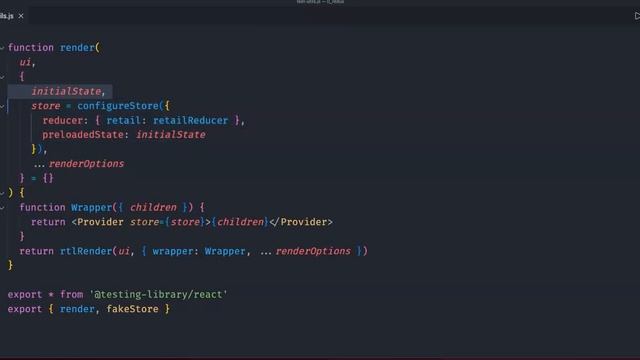Fold the ') {' function body chevron
The width and height of the screenshot is (640, 360).
[2, 193]
